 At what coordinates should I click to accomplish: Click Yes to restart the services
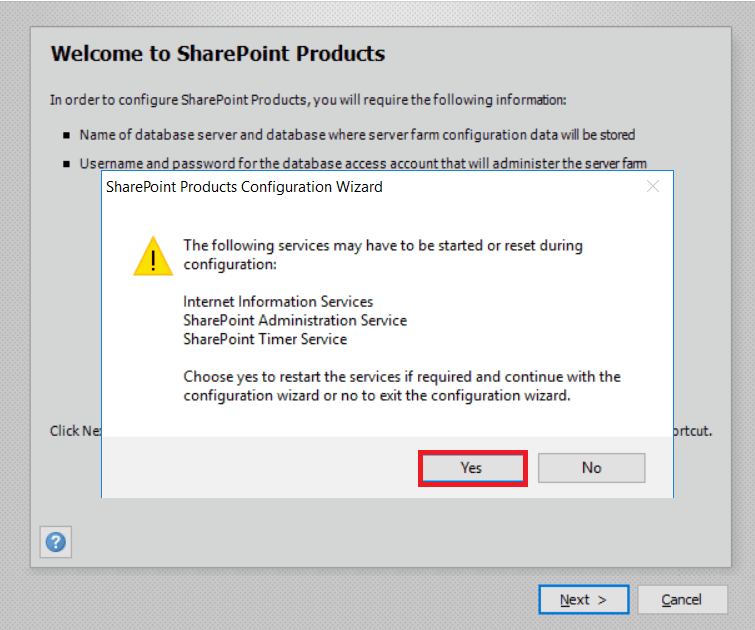pos(472,468)
